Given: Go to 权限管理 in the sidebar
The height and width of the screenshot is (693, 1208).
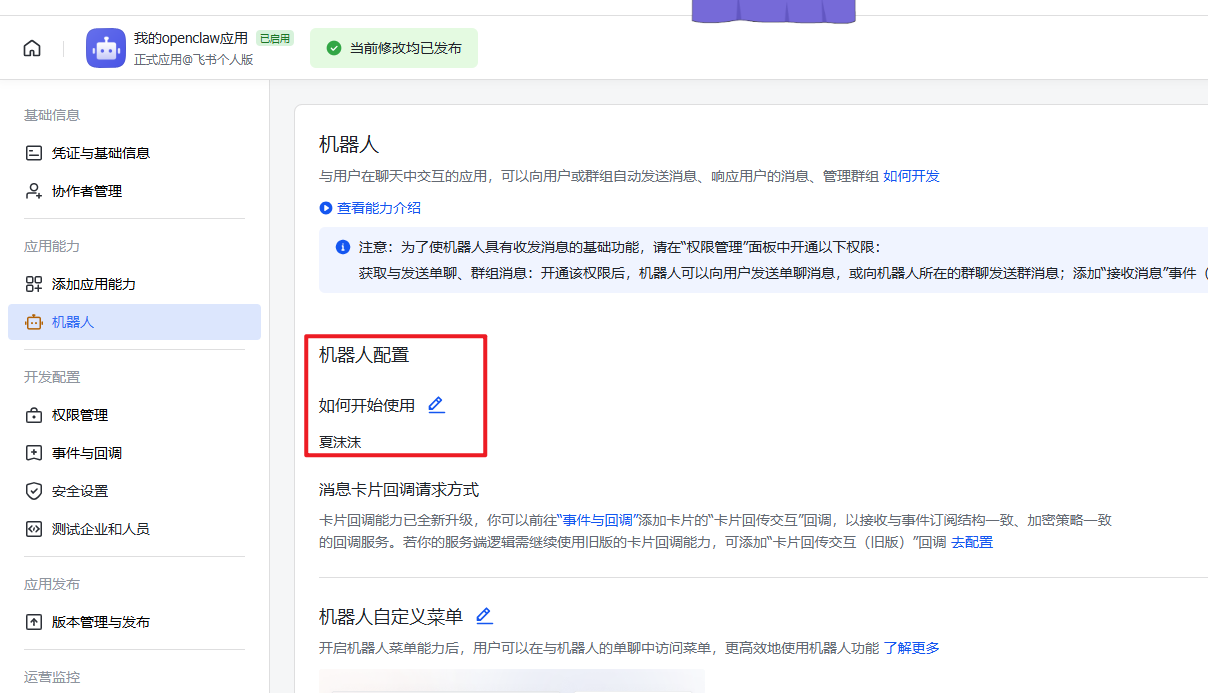Looking at the screenshot, I should (x=80, y=415).
